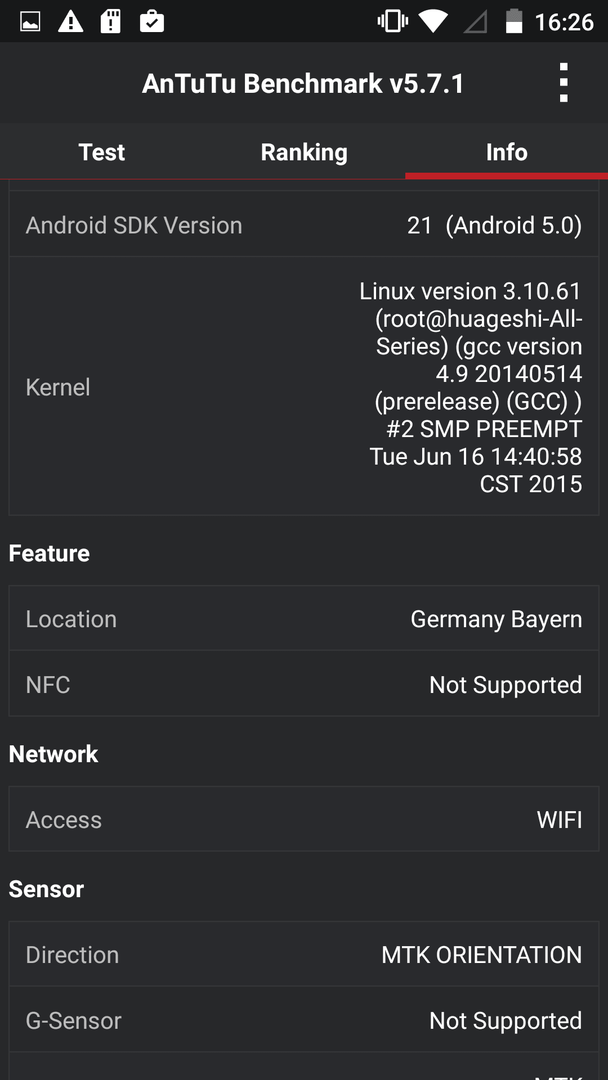This screenshot has width=608, height=1080.
Task: Switch to the Test tab
Action: click(101, 152)
